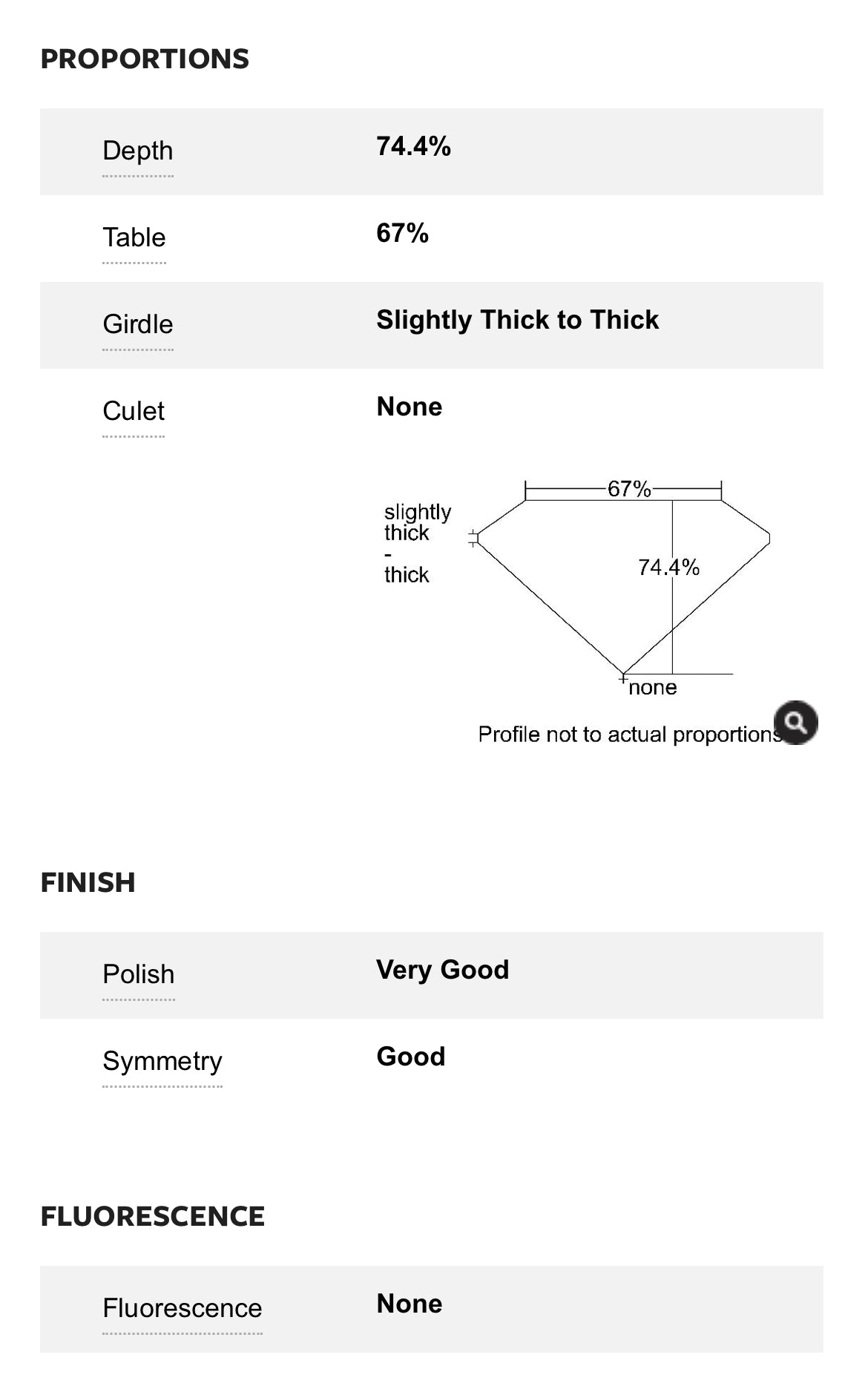Click the FINISH section heading
The image size is (868, 1392).
coord(88,883)
